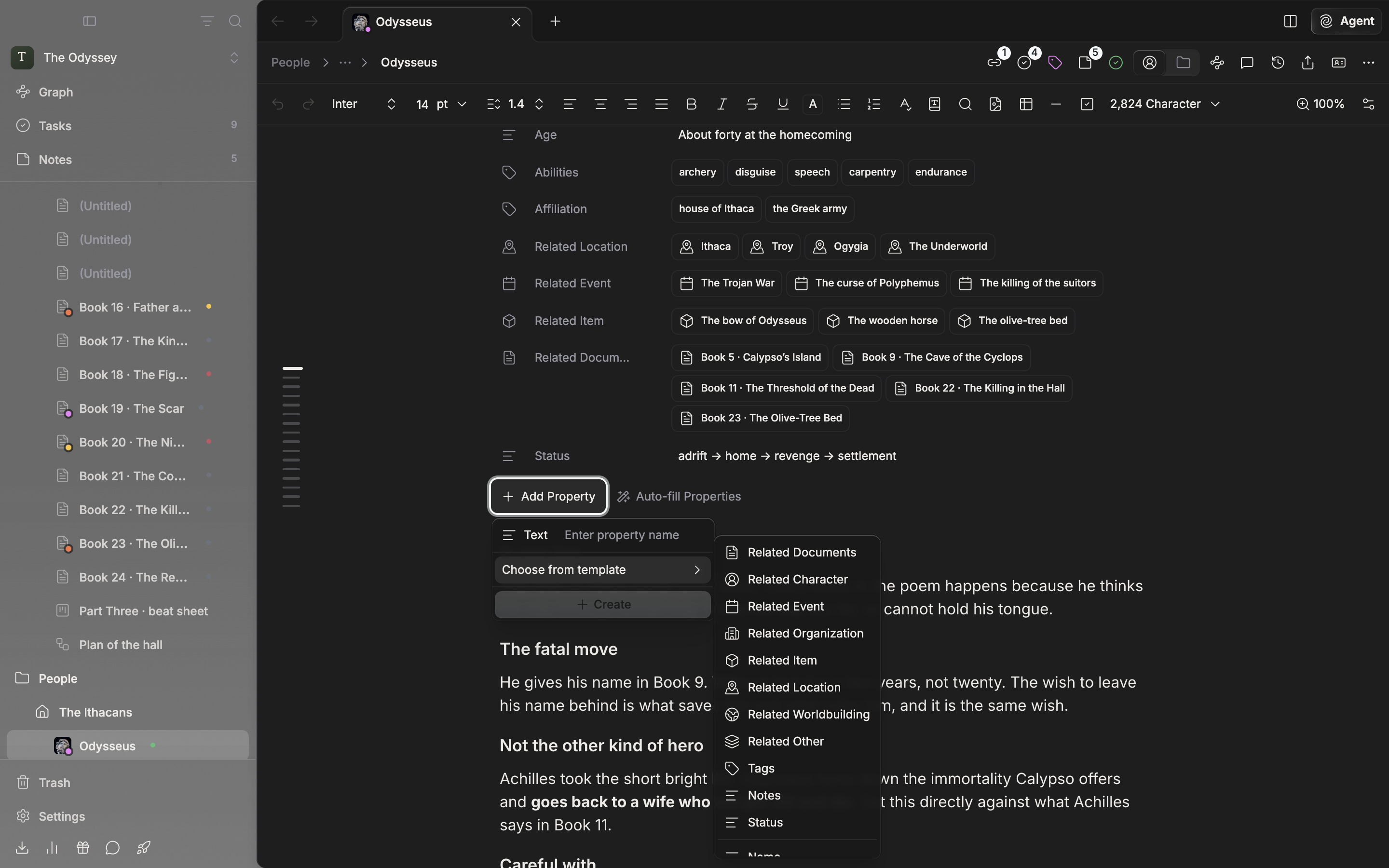
Task: Click the Add Property button
Action: [548, 497]
